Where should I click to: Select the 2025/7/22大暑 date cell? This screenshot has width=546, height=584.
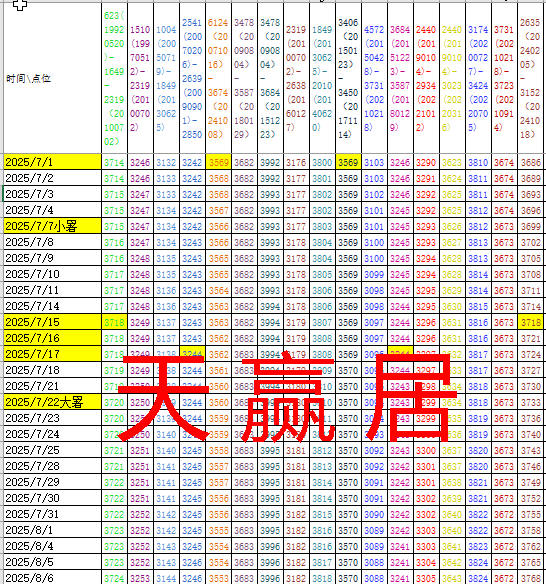[53, 402]
